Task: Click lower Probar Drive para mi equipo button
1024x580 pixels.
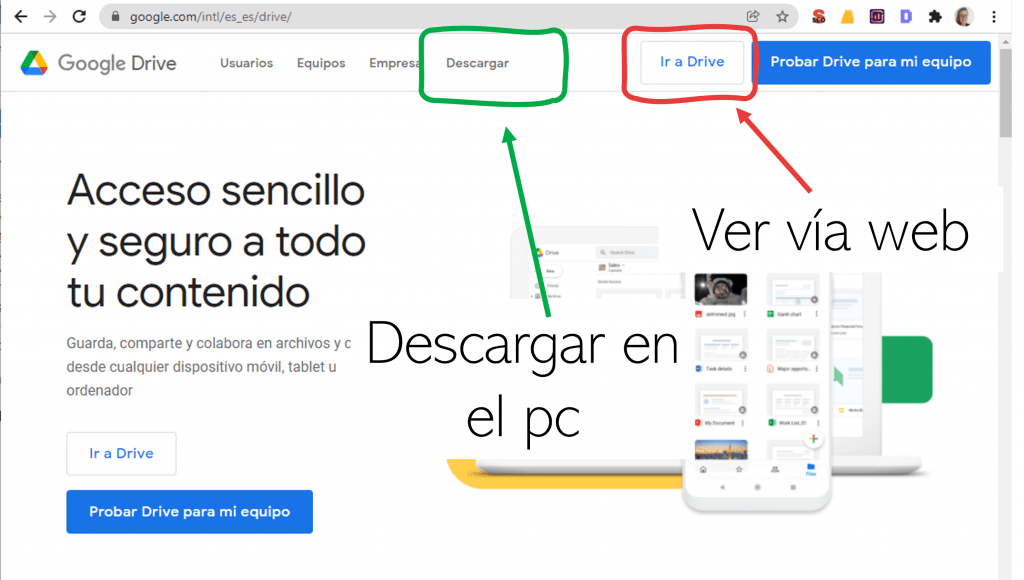Action: pyautogui.click(x=189, y=511)
